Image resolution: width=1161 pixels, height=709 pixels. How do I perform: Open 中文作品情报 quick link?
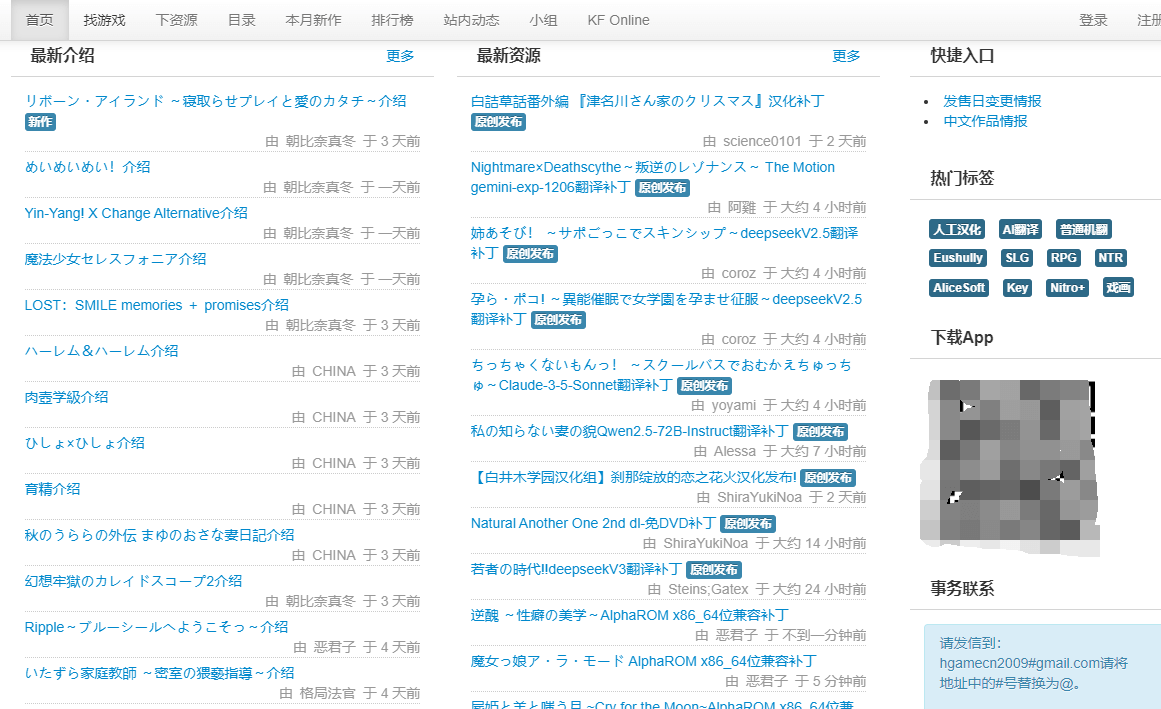pos(985,121)
